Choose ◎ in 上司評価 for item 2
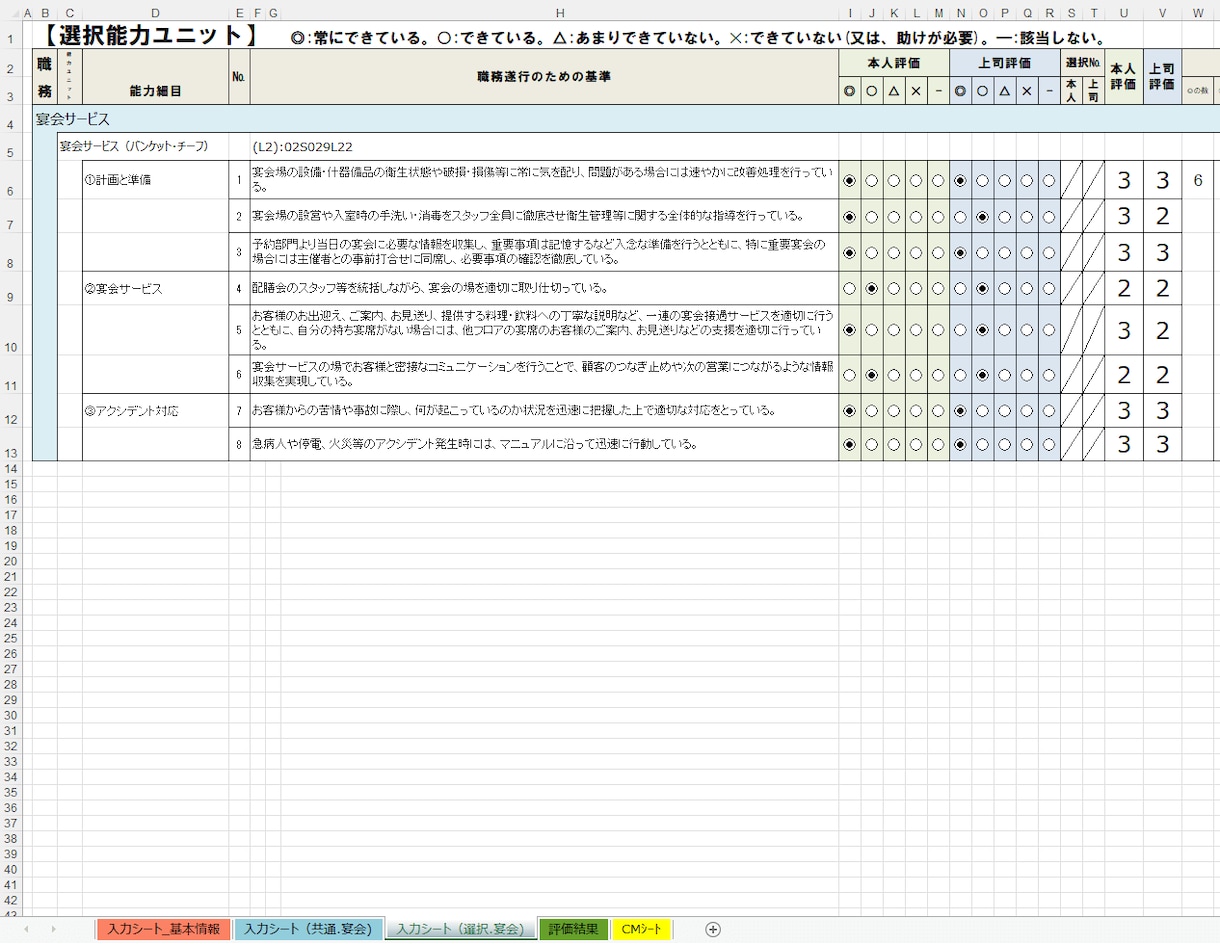The image size is (1220, 944). pyautogui.click(x=961, y=217)
